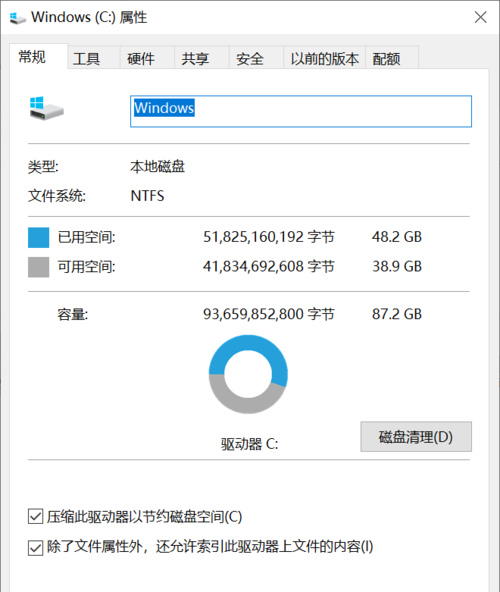Click the blue used space swatch
Viewport: 500px width, 592px height.
click(39, 237)
